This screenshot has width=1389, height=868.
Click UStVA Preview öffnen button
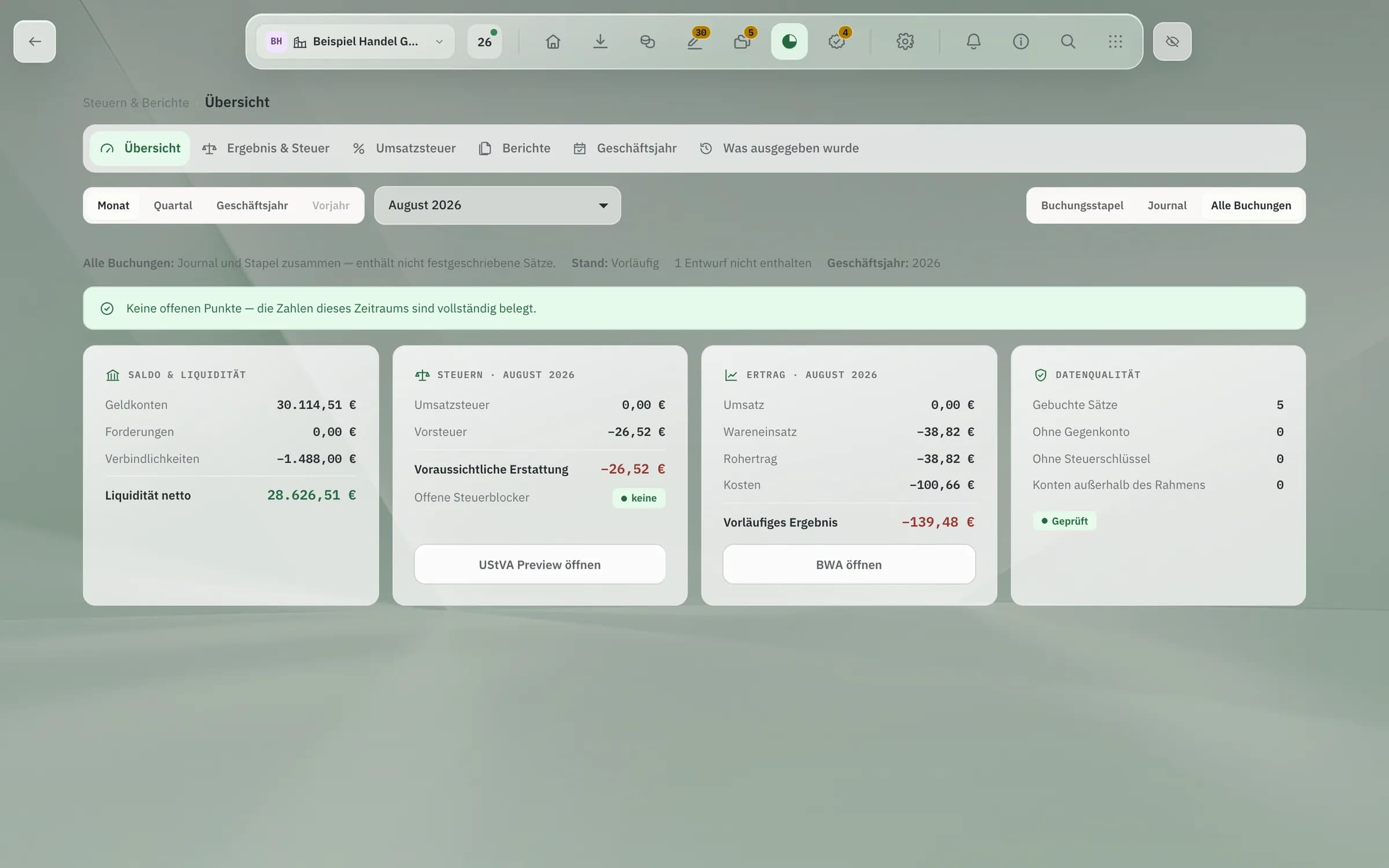tap(540, 564)
